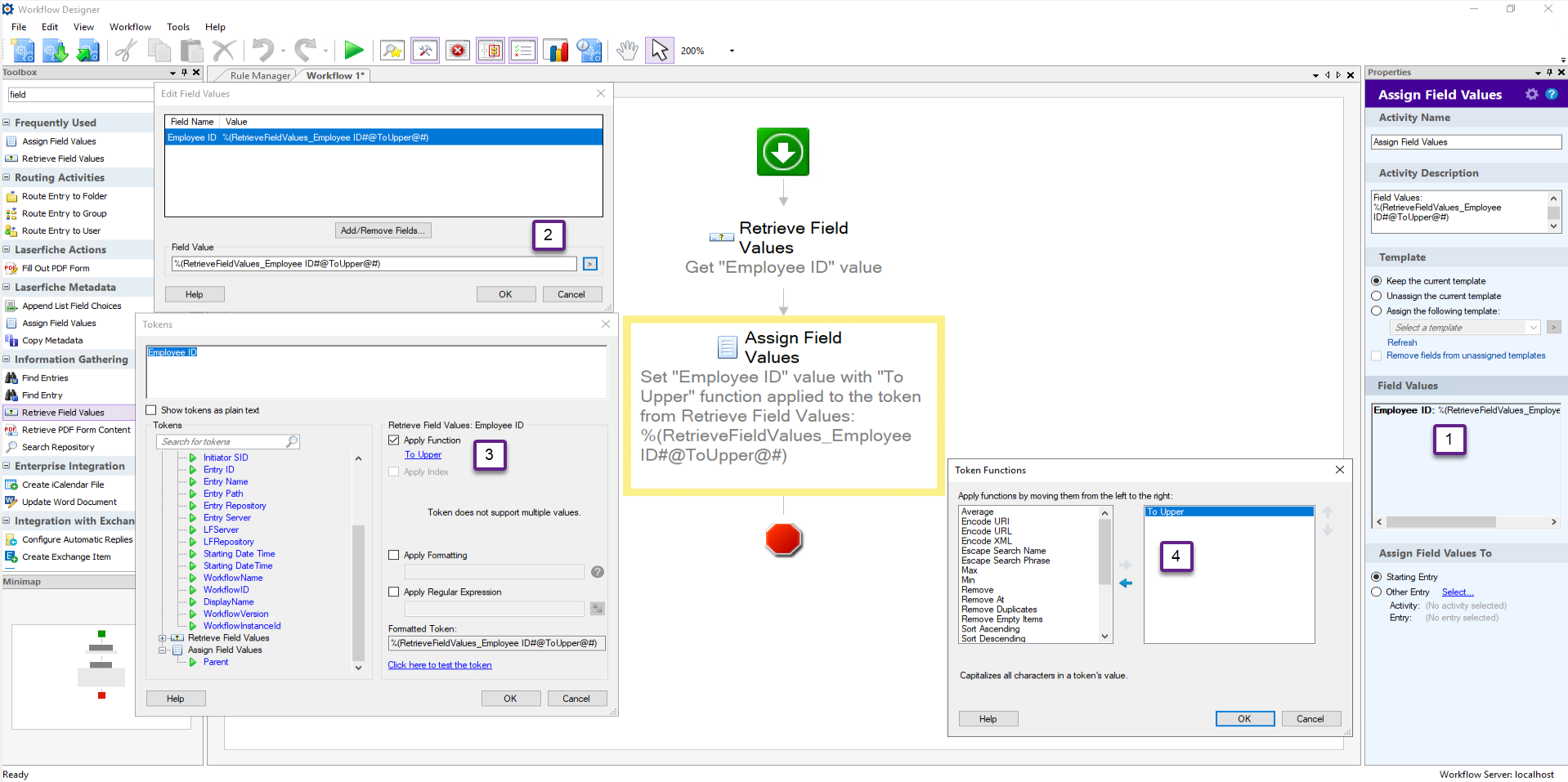This screenshot has height=782, width=1568.
Task: Open the zoom level 200% dropdown
Action: (x=732, y=51)
